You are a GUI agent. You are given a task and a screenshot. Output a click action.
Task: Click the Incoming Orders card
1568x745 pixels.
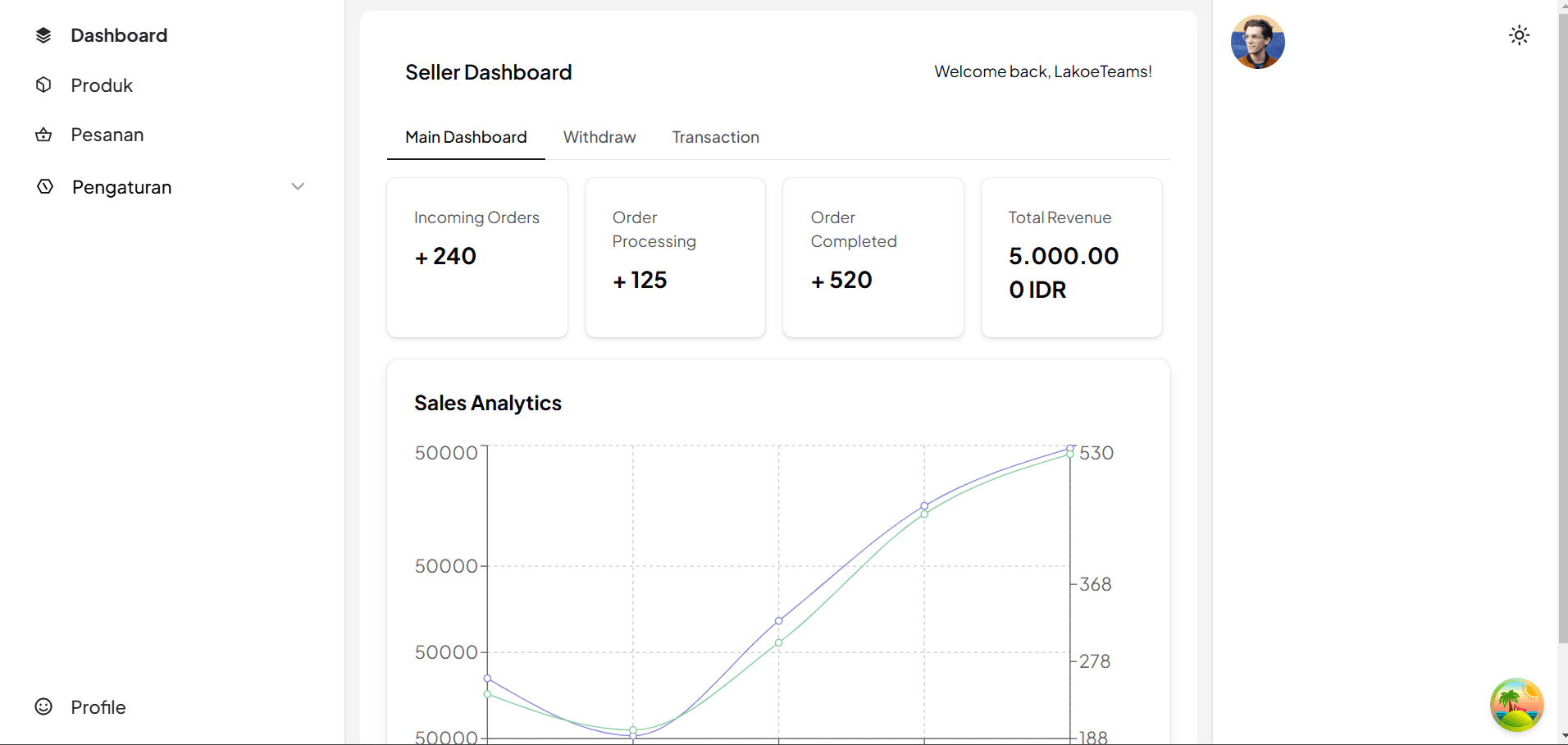click(477, 257)
